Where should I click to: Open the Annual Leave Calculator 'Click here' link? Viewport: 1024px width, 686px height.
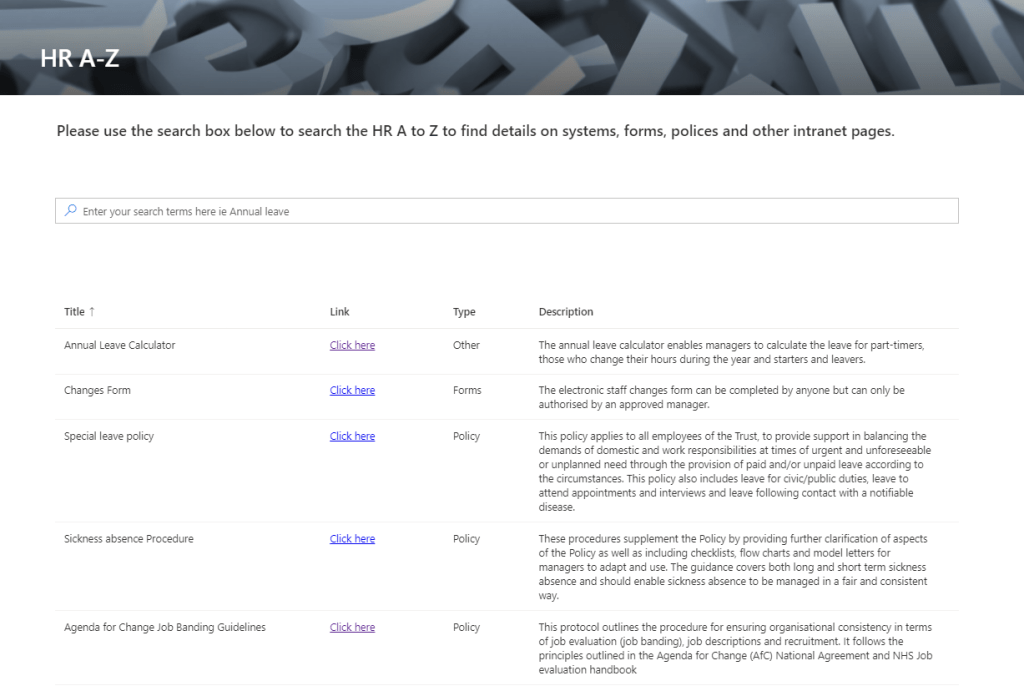(352, 345)
